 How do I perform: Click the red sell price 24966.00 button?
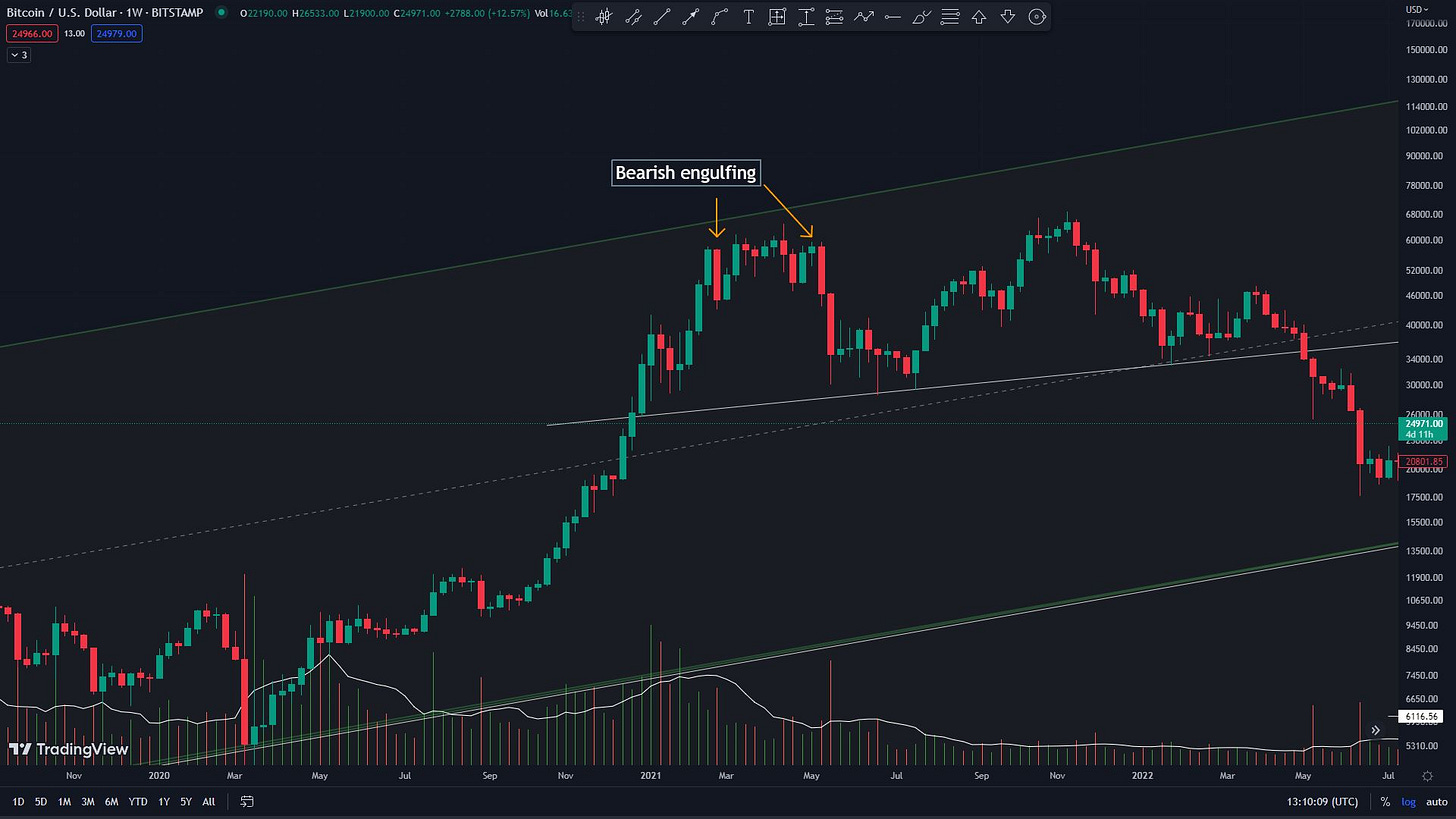point(31,34)
